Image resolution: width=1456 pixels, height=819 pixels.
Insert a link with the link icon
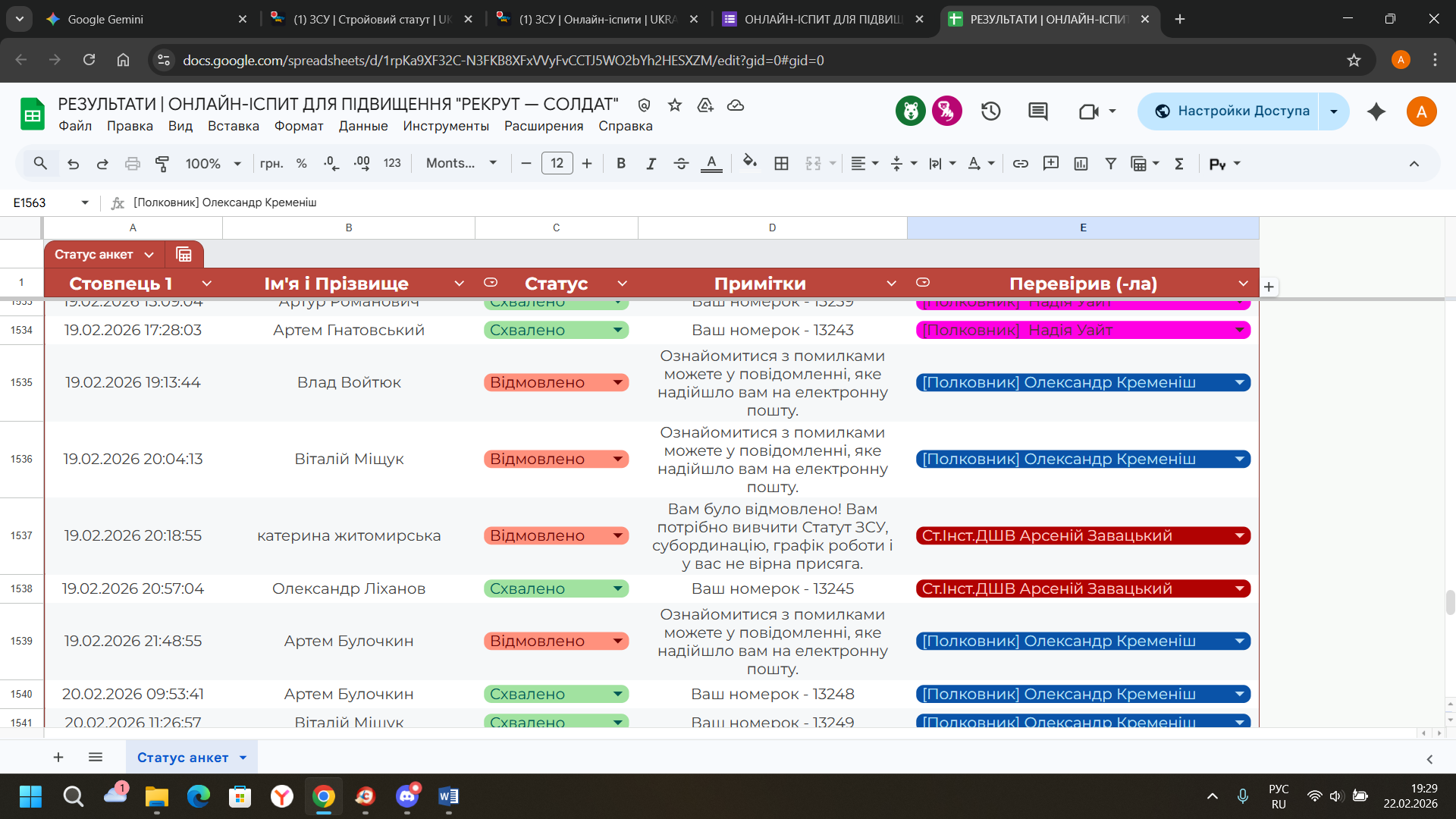pos(1020,163)
